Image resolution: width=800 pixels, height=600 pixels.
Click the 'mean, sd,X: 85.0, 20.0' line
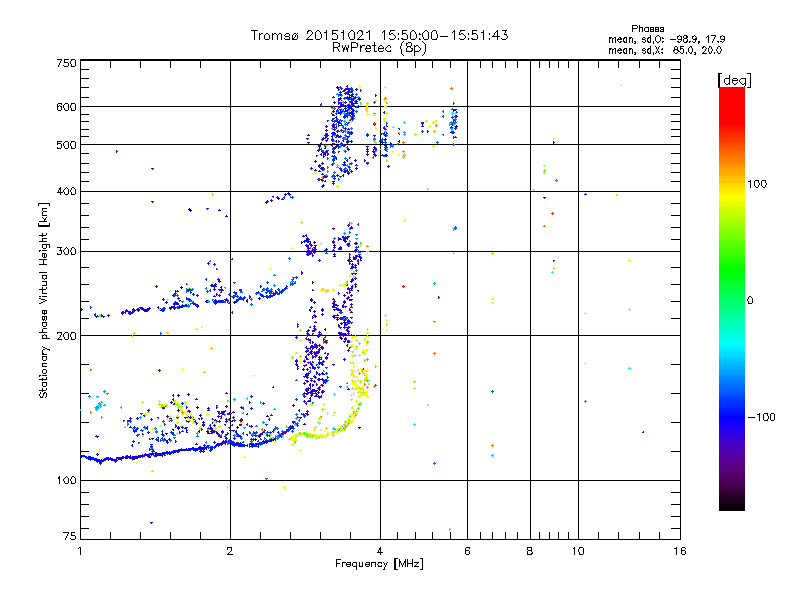click(x=665, y=50)
